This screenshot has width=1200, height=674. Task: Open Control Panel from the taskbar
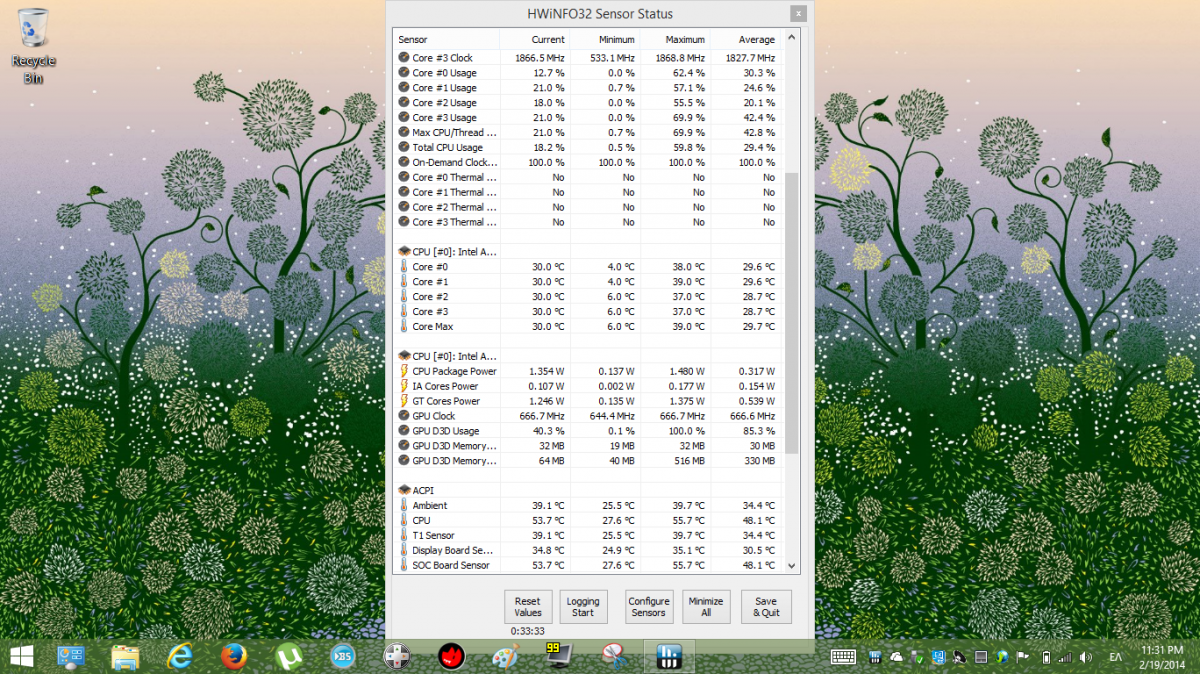click(x=72, y=656)
